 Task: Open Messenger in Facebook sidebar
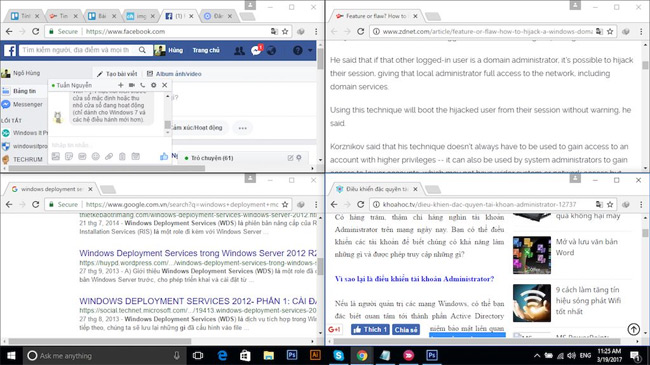tap(22, 105)
